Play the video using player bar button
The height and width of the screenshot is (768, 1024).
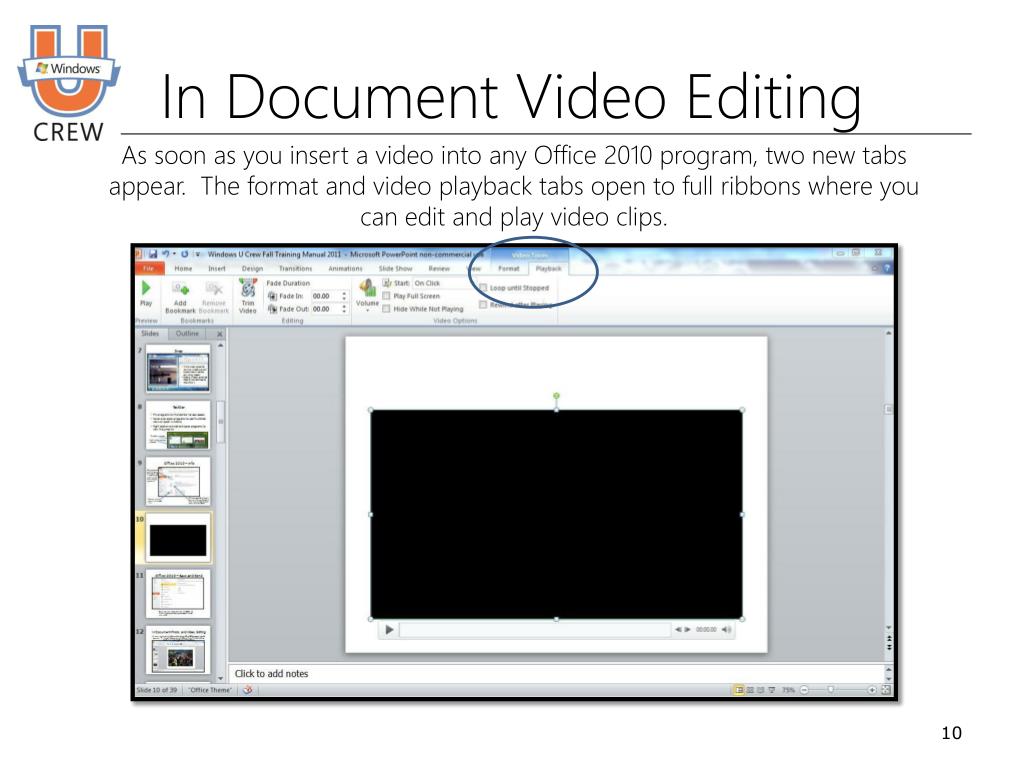389,630
